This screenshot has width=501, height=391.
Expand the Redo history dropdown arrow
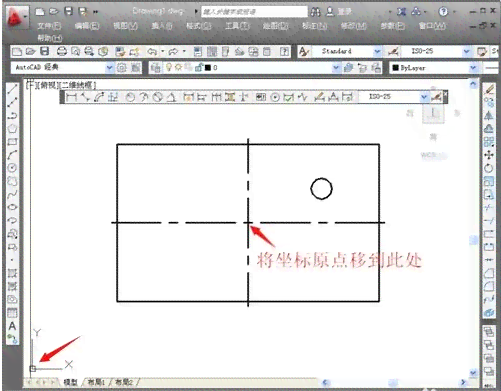184,52
